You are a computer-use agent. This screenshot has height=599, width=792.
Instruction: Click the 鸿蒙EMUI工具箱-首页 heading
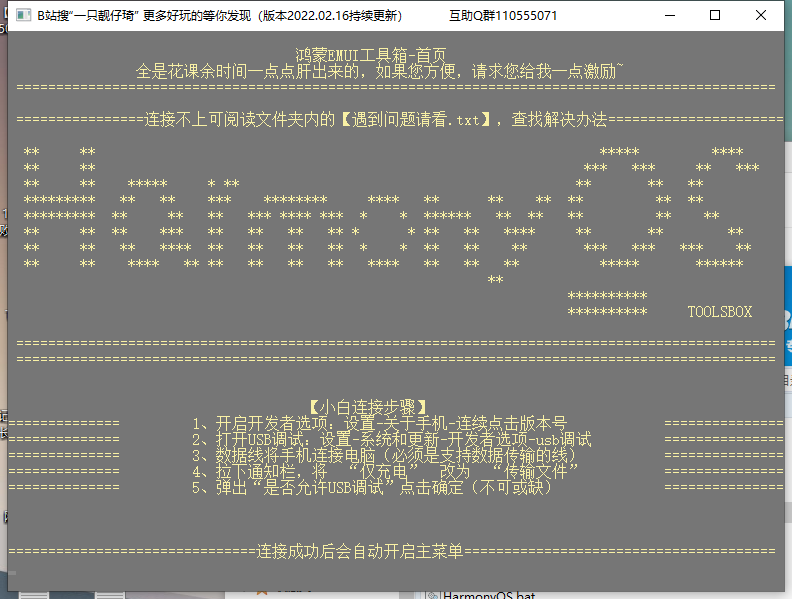(370, 56)
